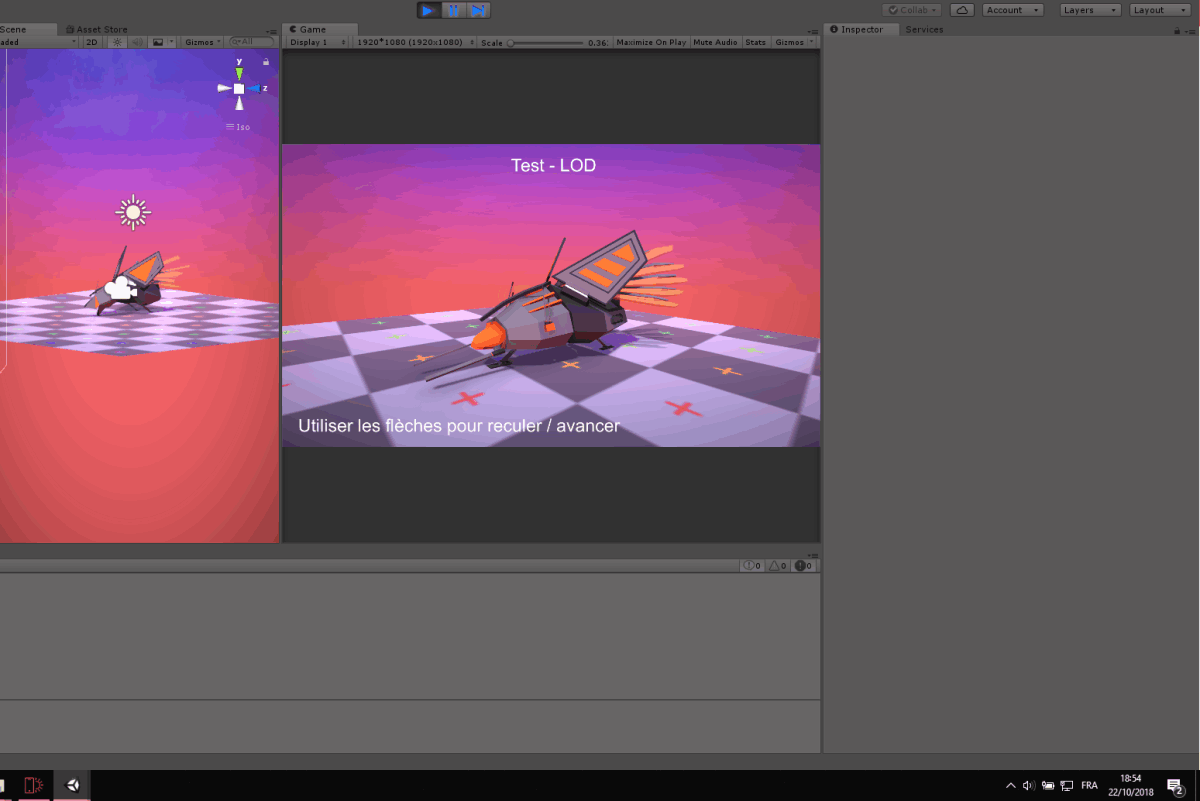
Task: Click the Scene view search field
Action: pyautogui.click(x=253, y=42)
